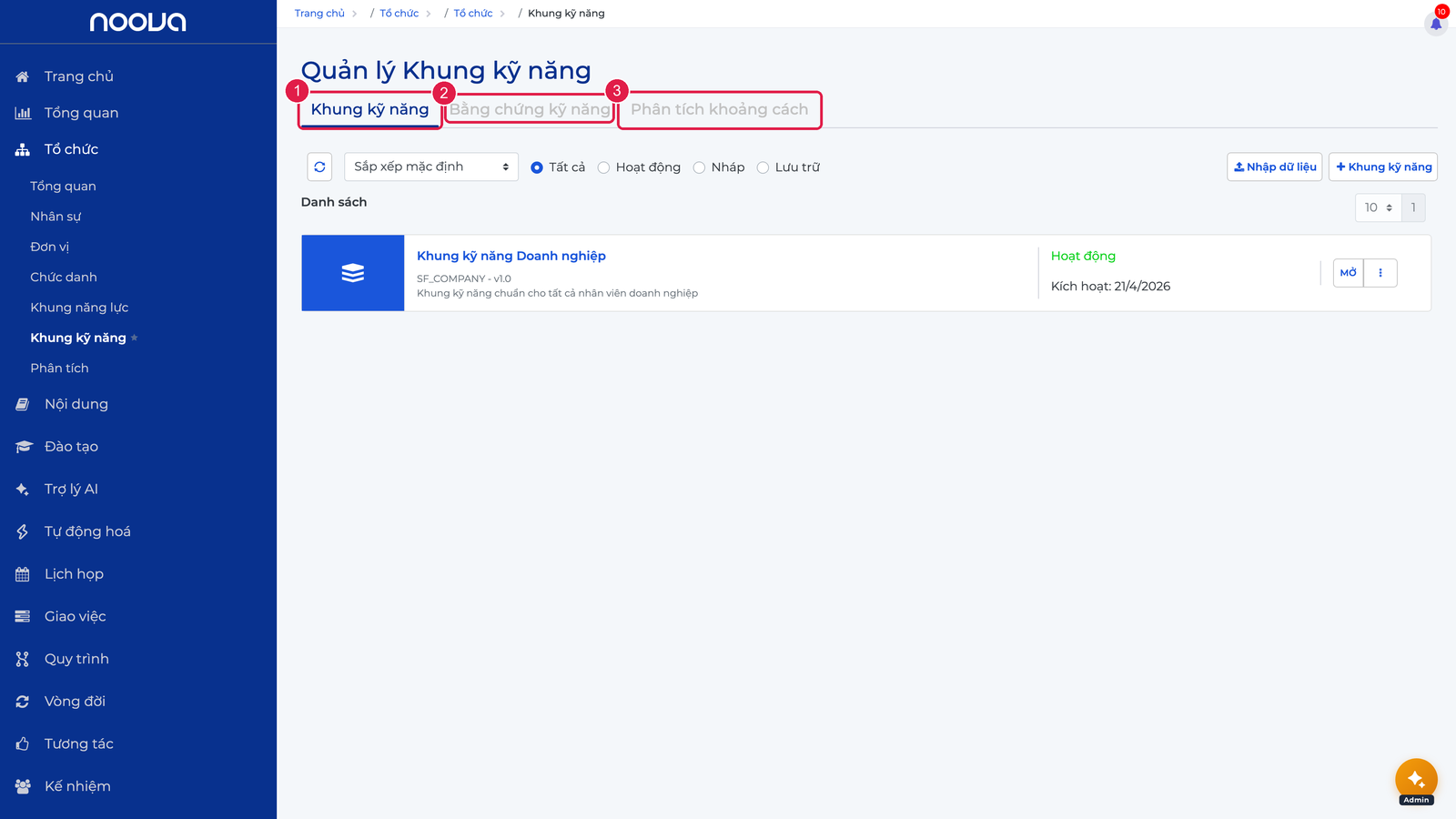
Task: Switch to the Phân tích khoảng cách tab
Action: pos(719,109)
